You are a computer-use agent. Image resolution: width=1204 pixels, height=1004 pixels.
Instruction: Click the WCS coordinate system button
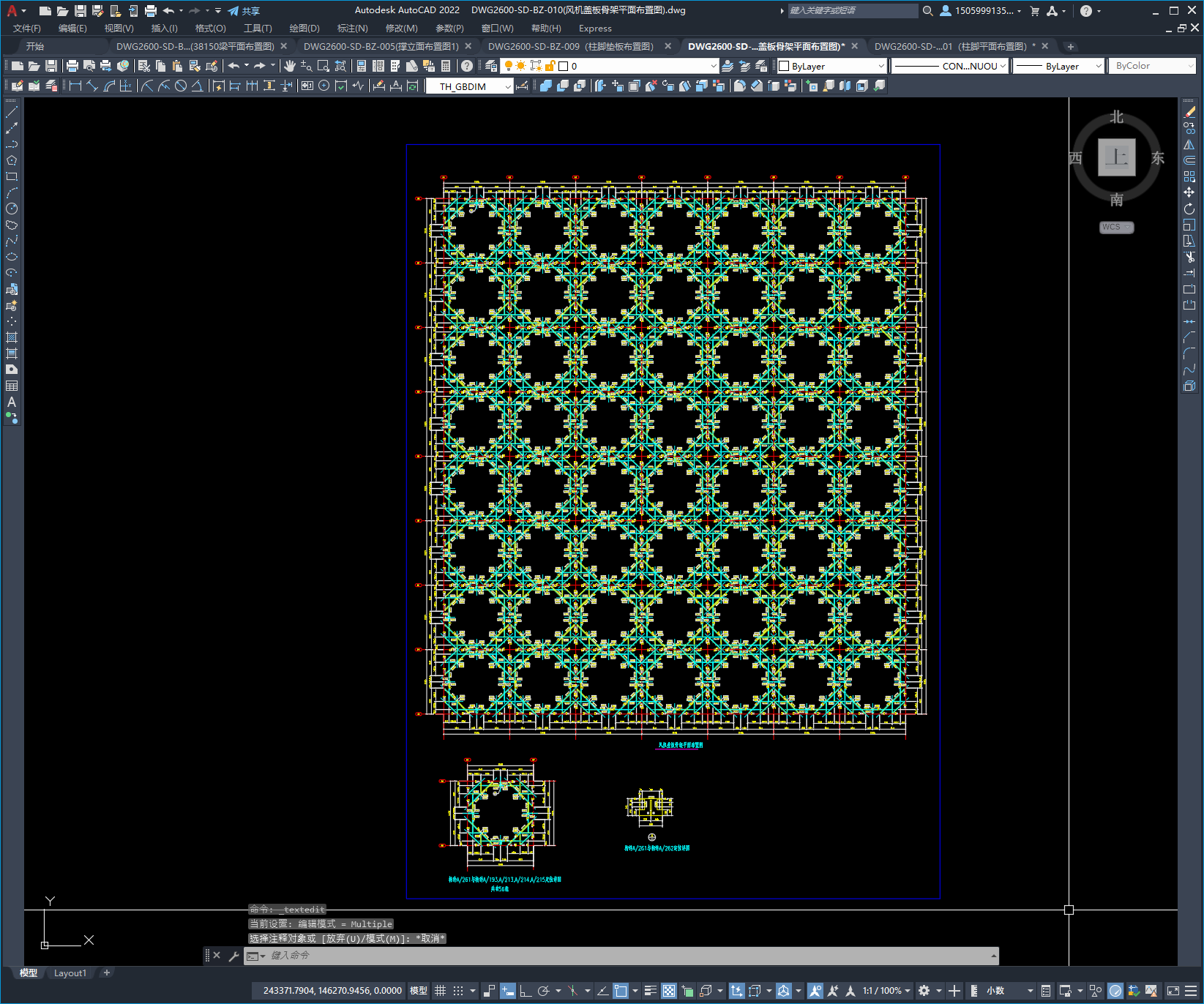[1116, 227]
